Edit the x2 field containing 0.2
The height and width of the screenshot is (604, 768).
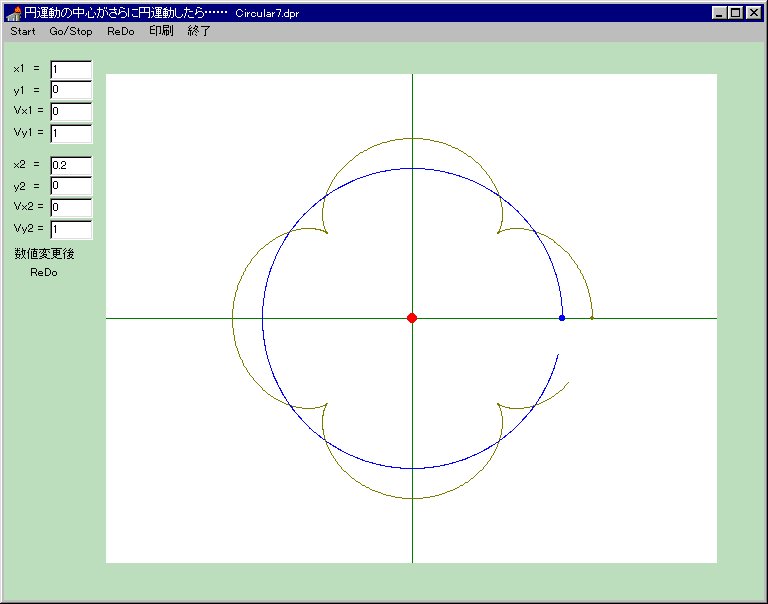[x=71, y=165]
